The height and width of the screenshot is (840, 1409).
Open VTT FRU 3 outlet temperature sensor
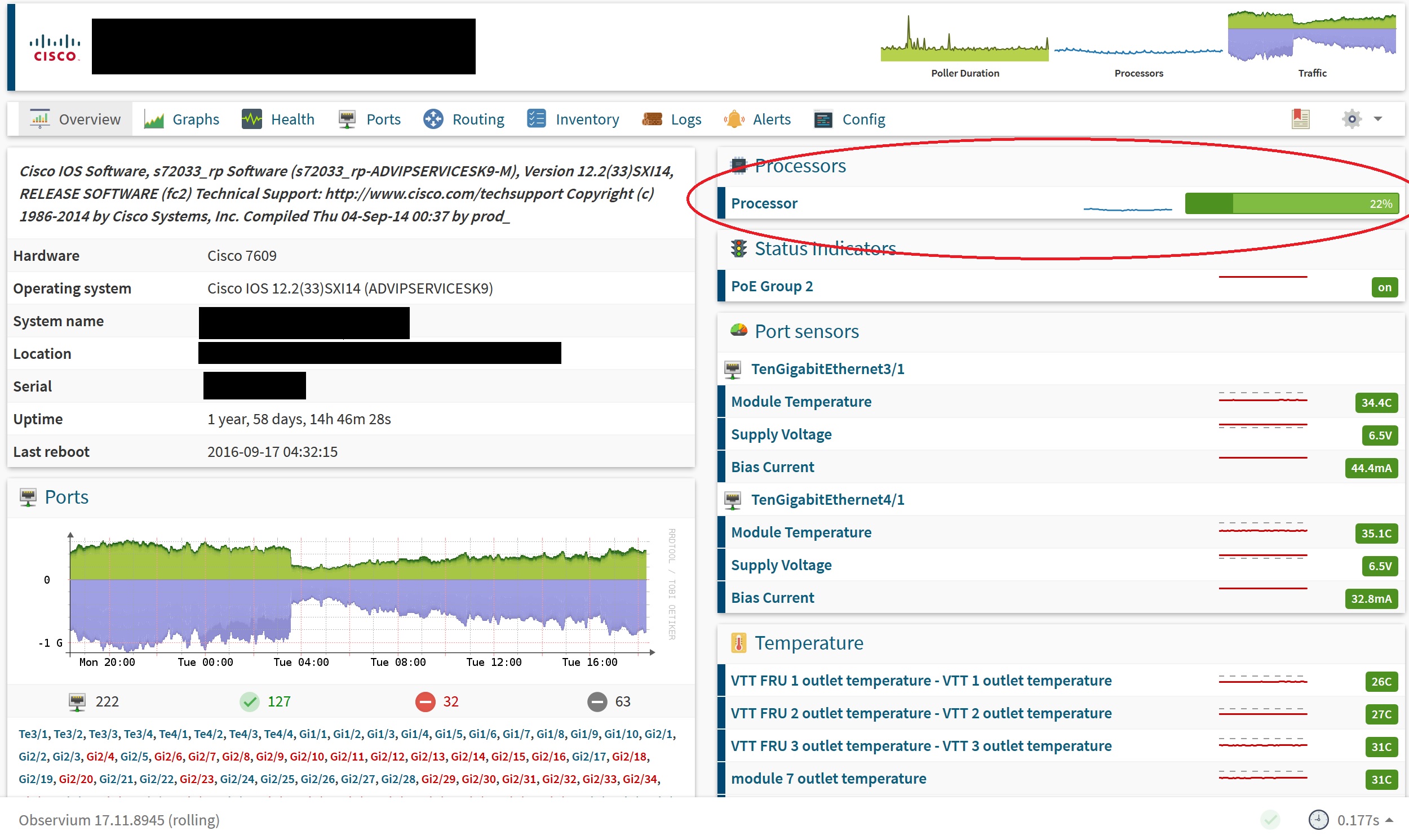(920, 746)
